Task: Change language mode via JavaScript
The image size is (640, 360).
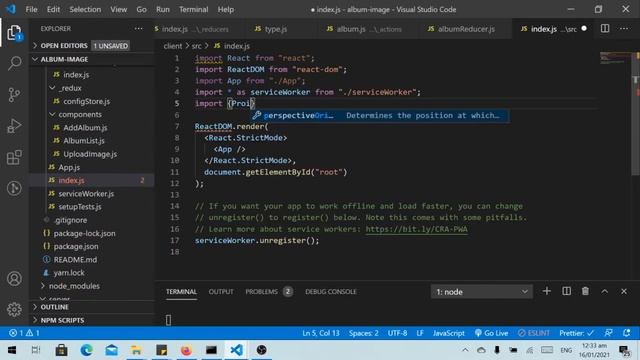Action: click(449, 333)
